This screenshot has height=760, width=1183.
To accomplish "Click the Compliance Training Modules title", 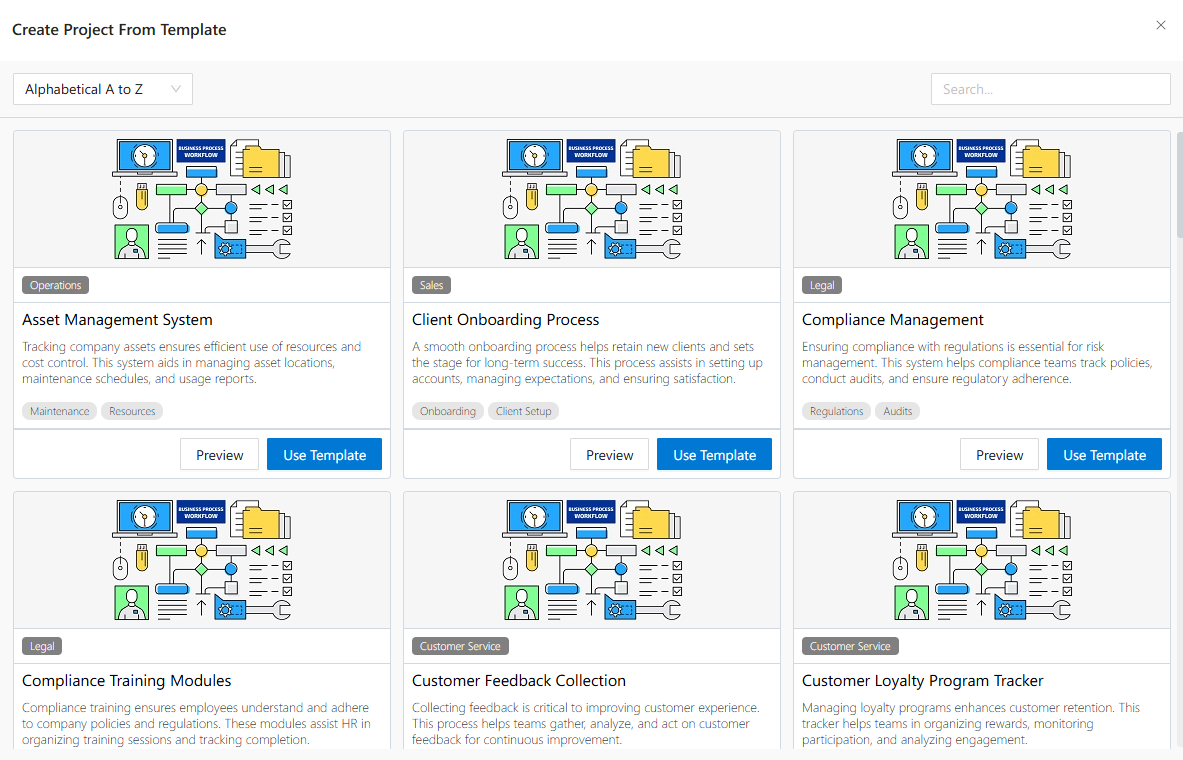I will click(x=127, y=681).
